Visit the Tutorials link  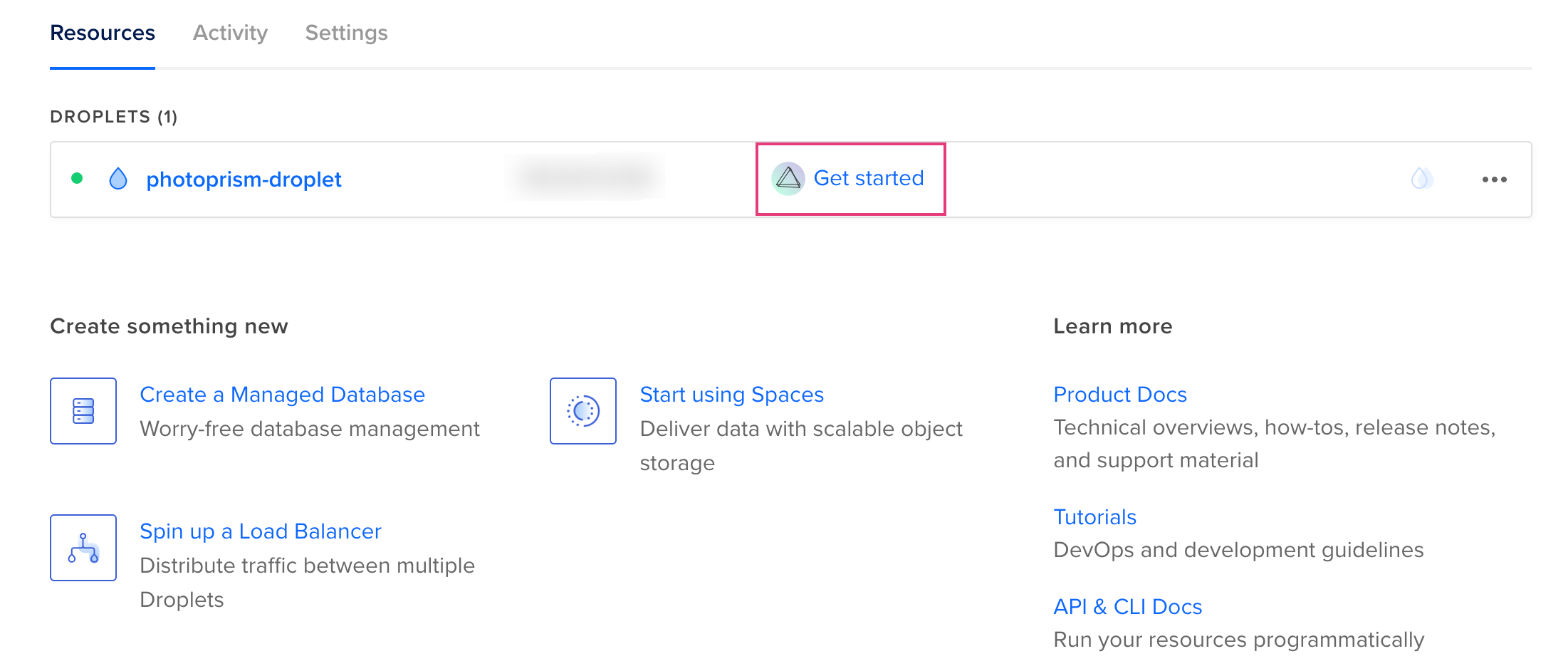(1094, 517)
